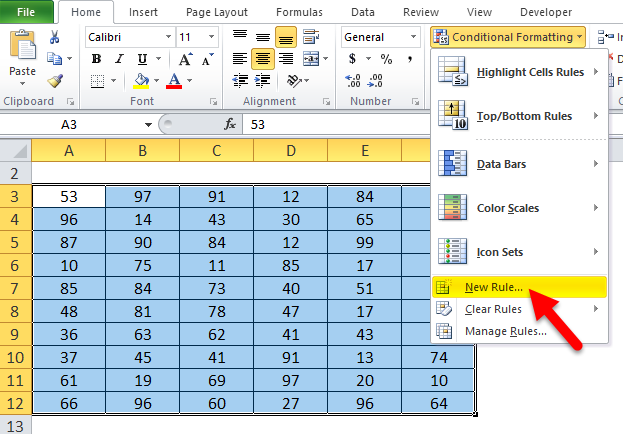Screen dimensions: 623x434
Task: Choose Manage Rules... menu item
Action: point(519,331)
